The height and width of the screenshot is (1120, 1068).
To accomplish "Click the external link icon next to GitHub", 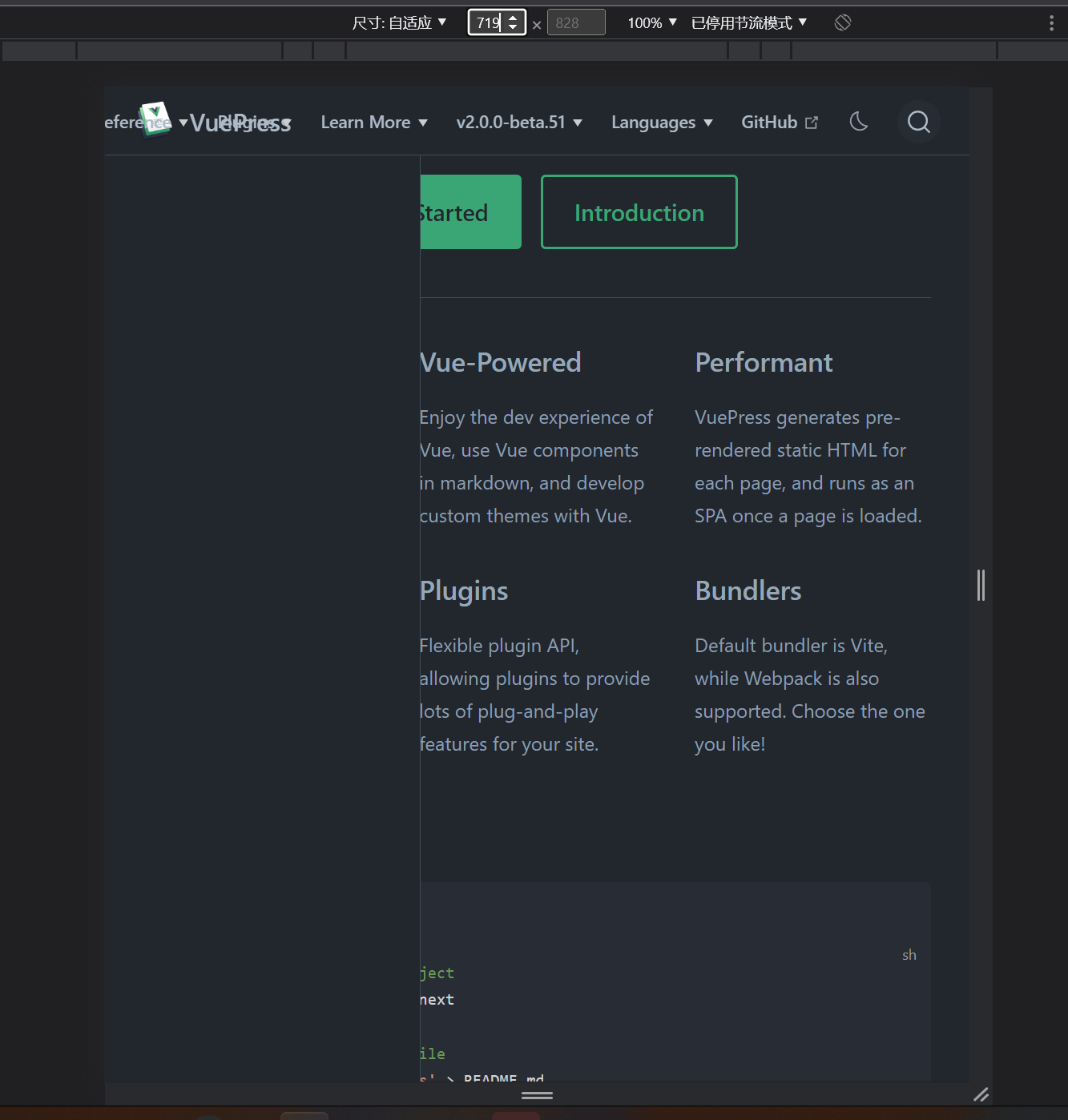I will 812,121.
